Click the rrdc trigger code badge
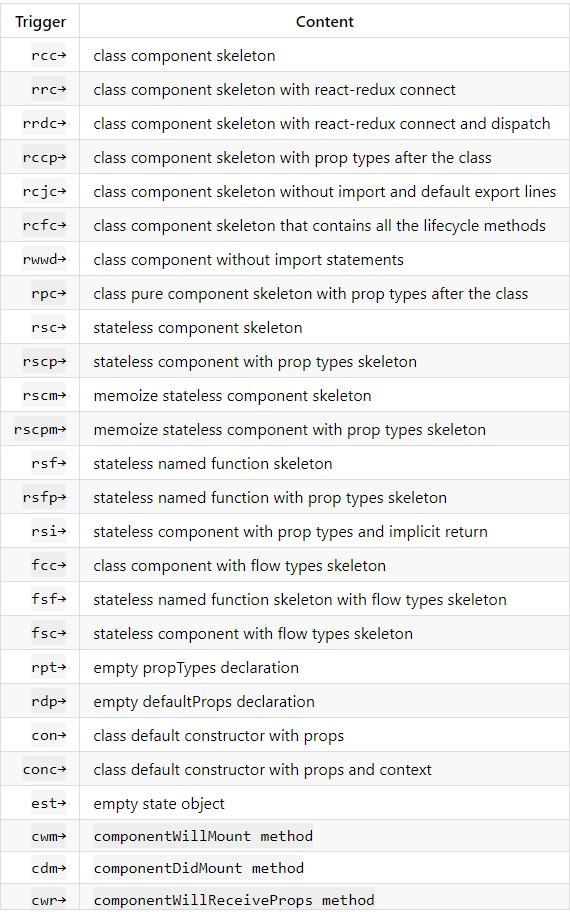 [44, 123]
